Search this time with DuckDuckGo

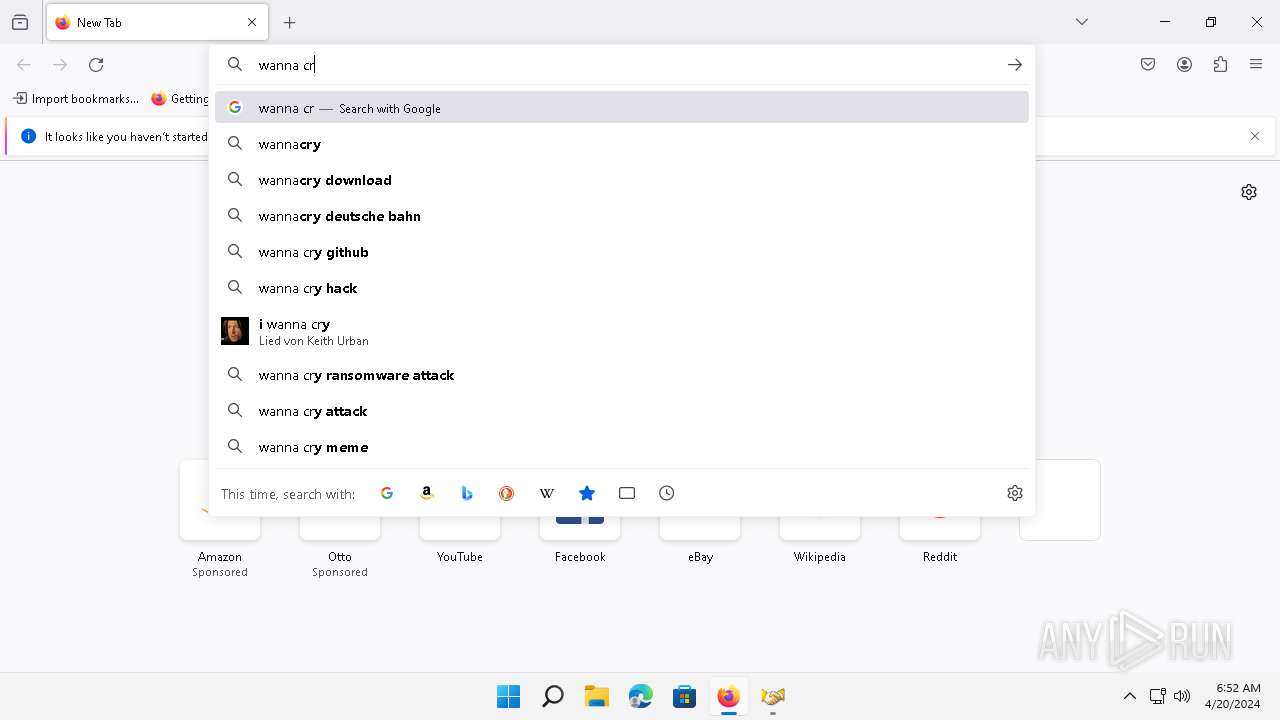tap(507, 493)
